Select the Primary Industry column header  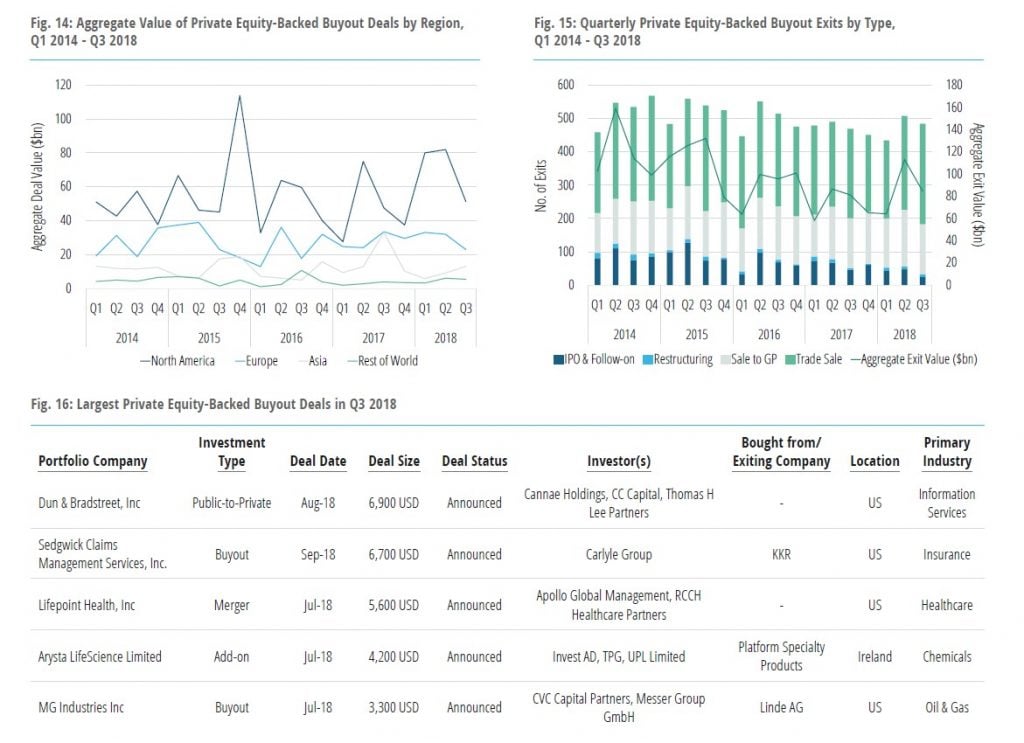pos(946,452)
